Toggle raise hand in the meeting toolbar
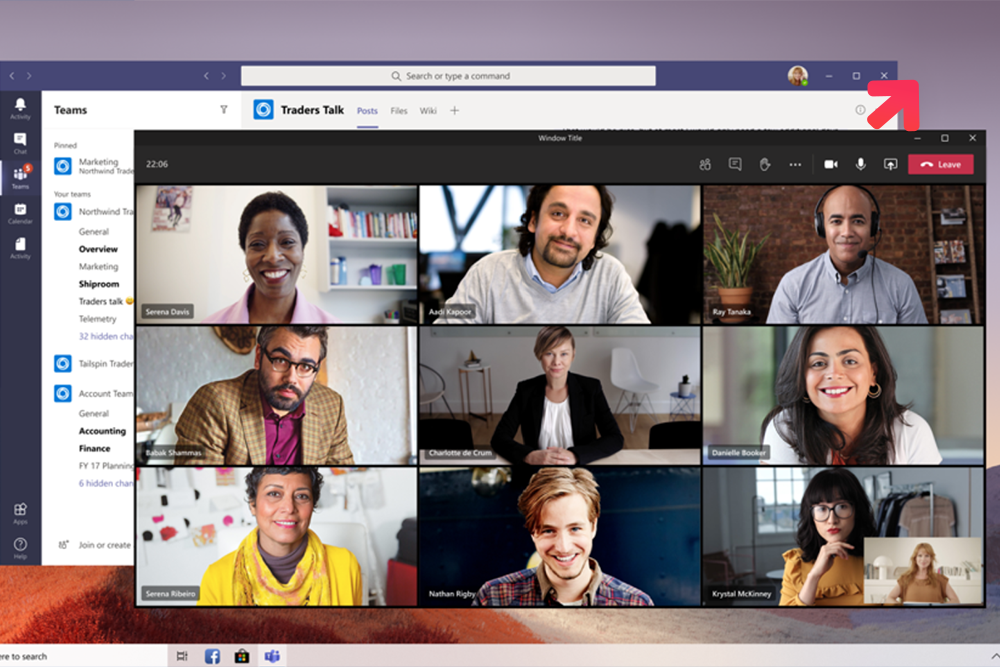The image size is (1000, 667). click(x=765, y=165)
